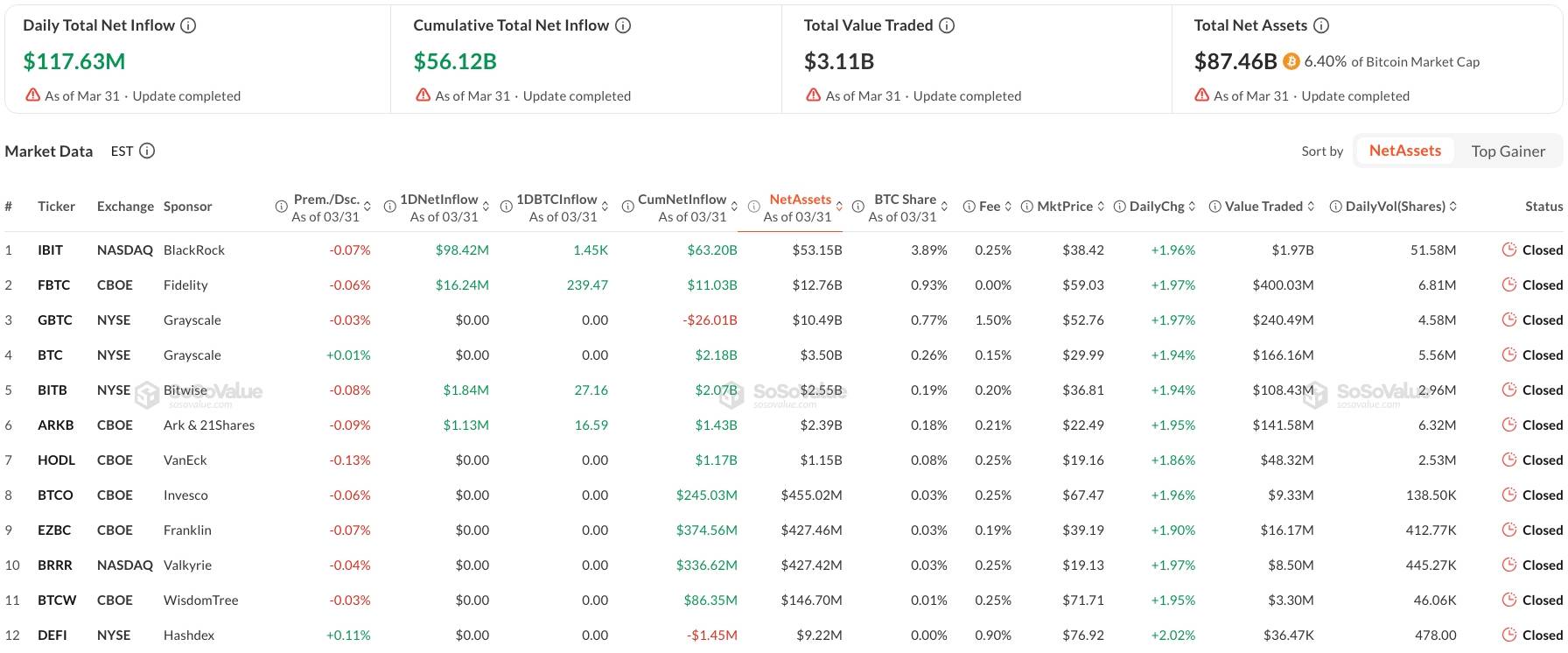Click info icon beside Cumulative Total Net Inflow

point(623,25)
